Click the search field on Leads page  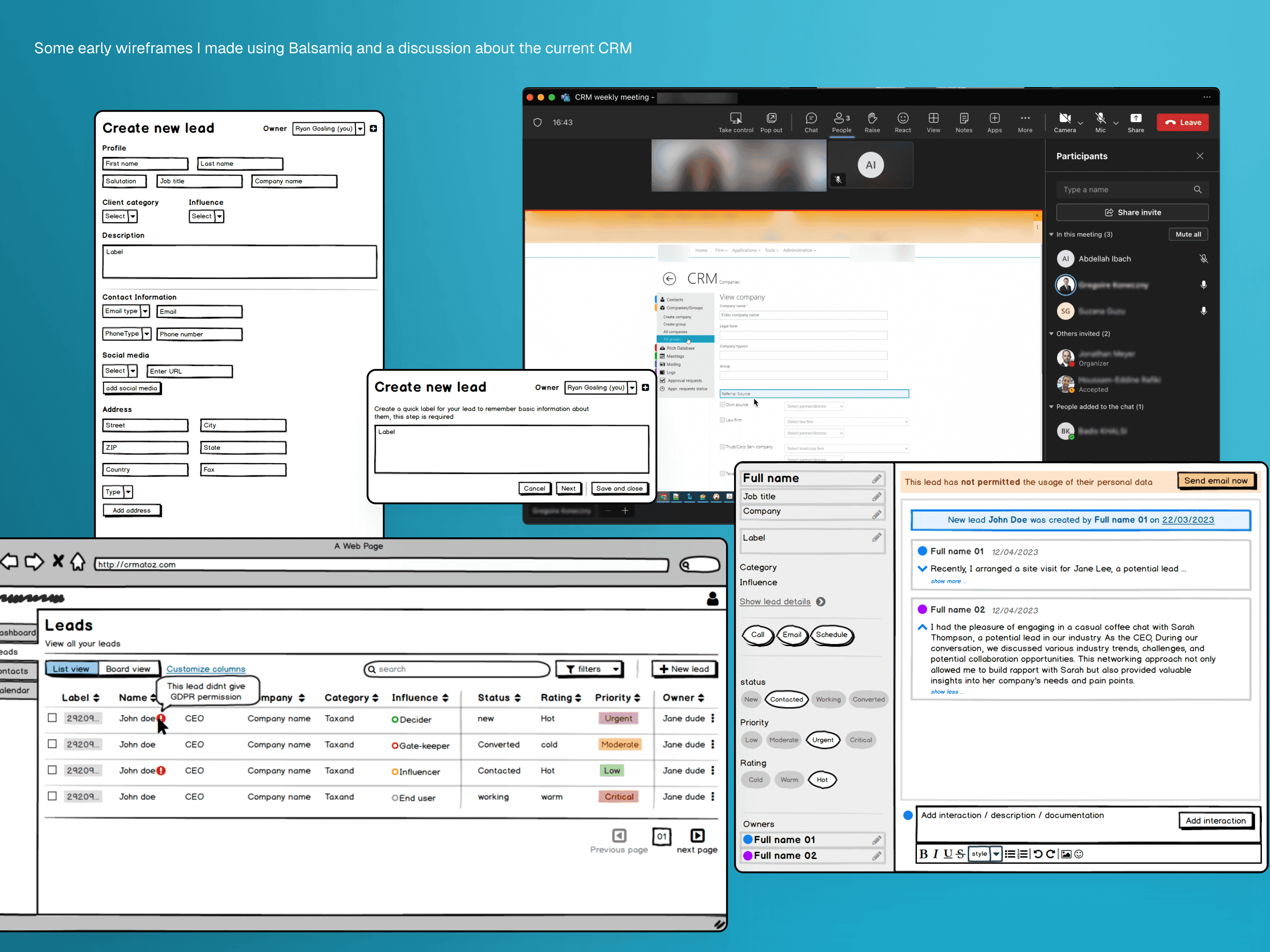click(456, 669)
